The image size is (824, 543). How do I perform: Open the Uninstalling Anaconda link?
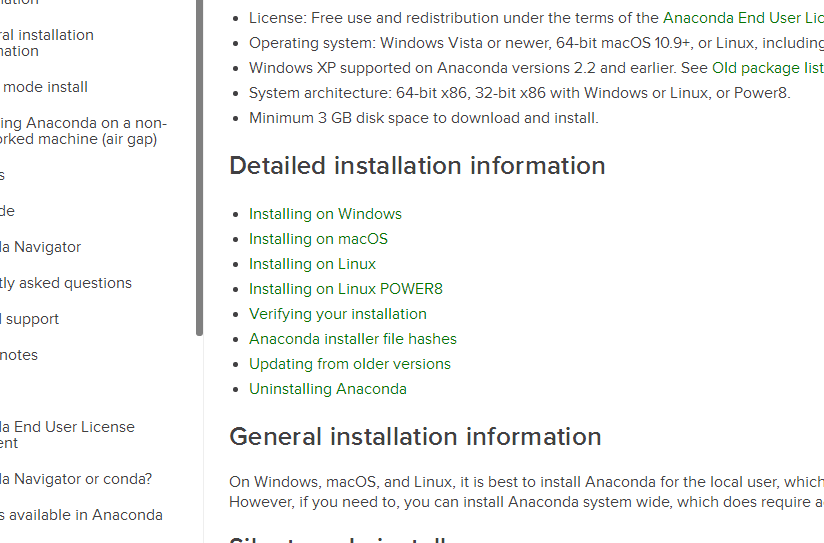click(x=327, y=389)
